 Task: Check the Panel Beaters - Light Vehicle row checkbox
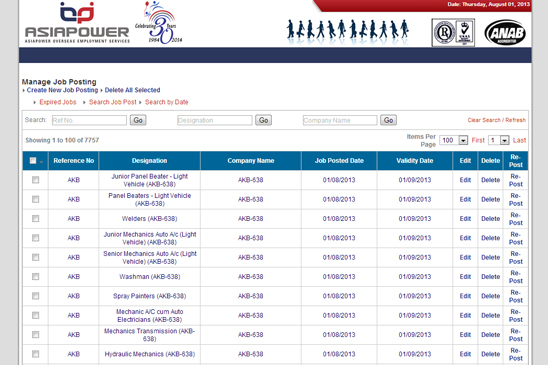35,199
